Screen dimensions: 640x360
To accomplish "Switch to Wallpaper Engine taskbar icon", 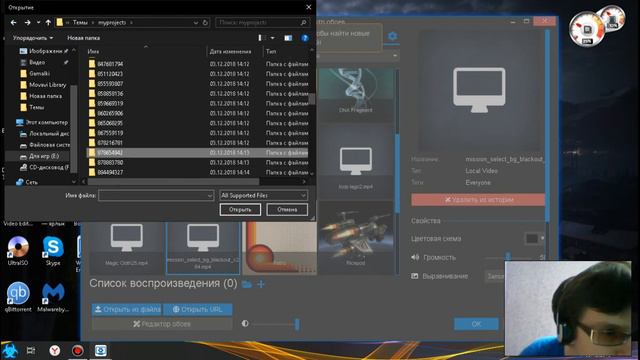I will 100,351.
